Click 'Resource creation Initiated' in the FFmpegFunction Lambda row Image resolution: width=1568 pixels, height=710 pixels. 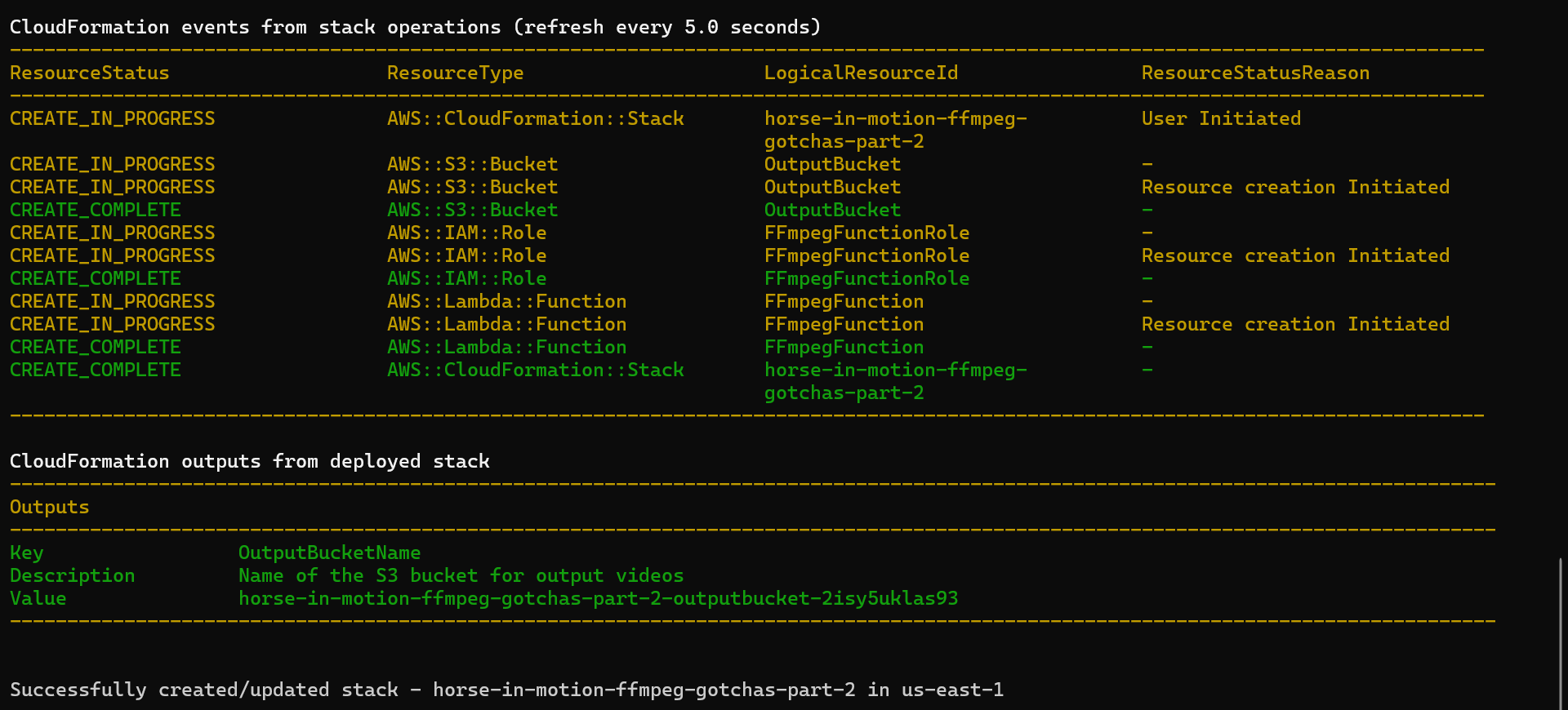1295,325
